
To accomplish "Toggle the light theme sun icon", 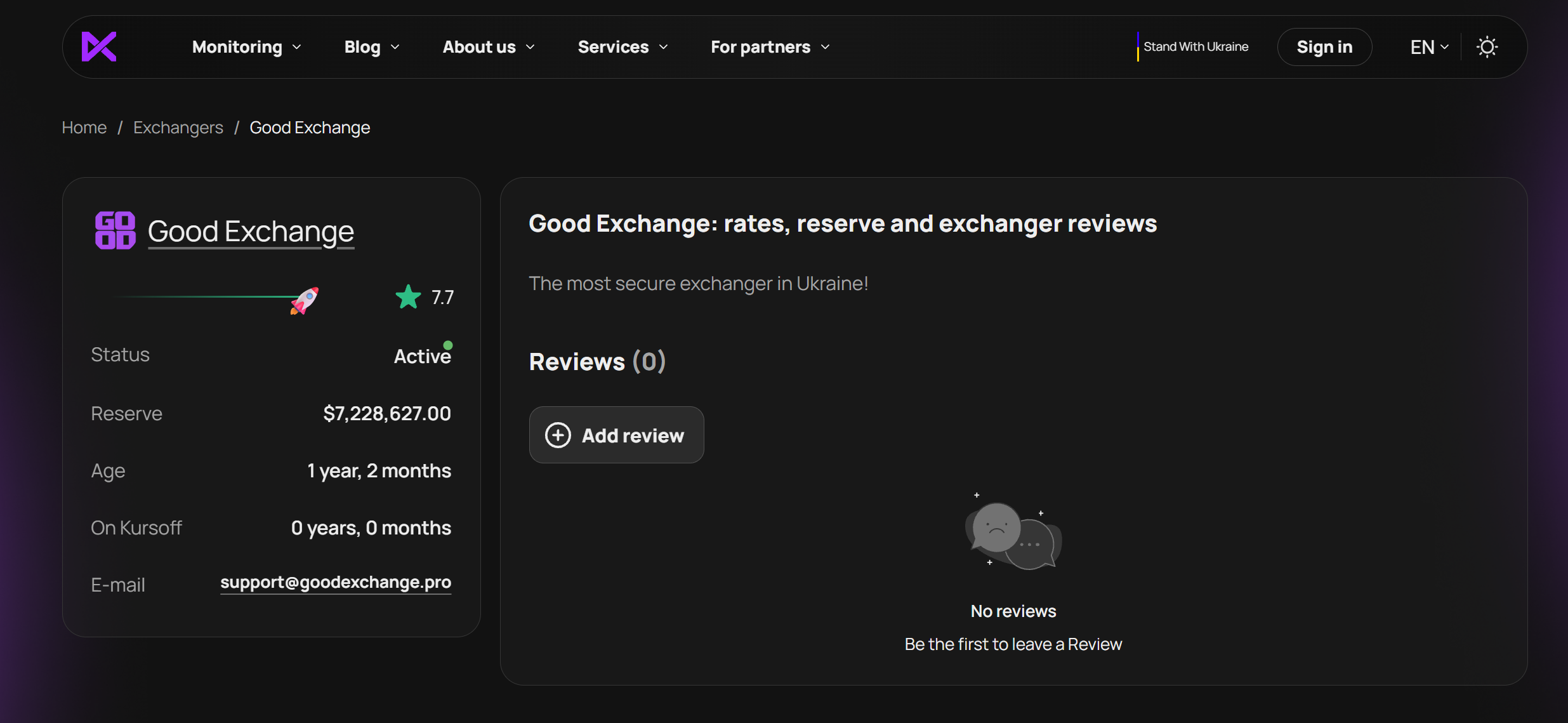I will tap(1487, 47).
